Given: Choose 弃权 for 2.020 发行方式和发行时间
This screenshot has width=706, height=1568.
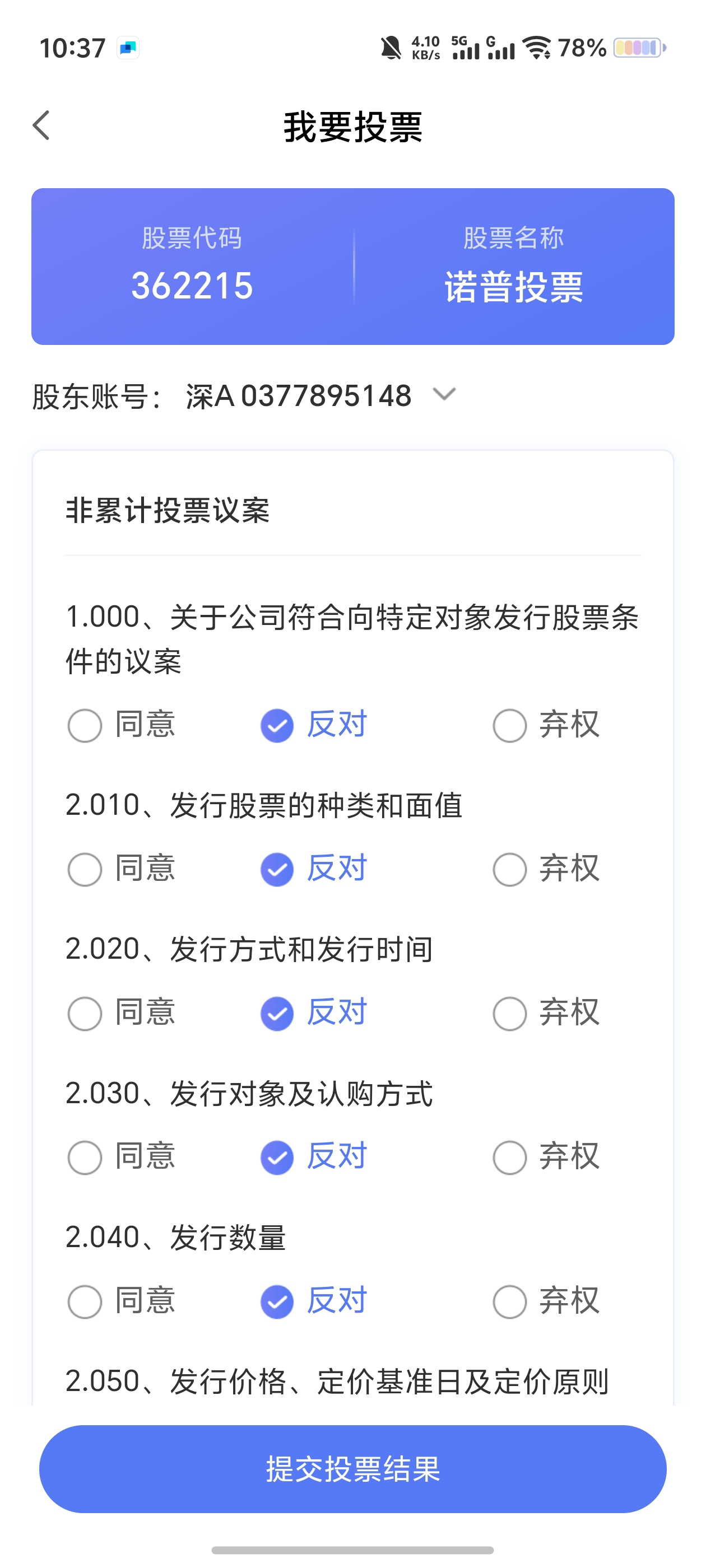Looking at the screenshot, I should [x=510, y=1013].
